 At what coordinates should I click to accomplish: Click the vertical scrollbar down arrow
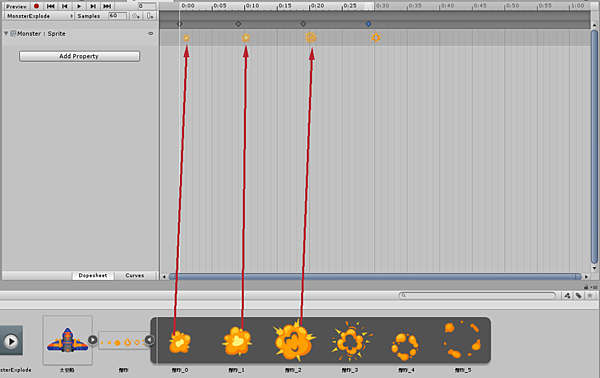594,268
